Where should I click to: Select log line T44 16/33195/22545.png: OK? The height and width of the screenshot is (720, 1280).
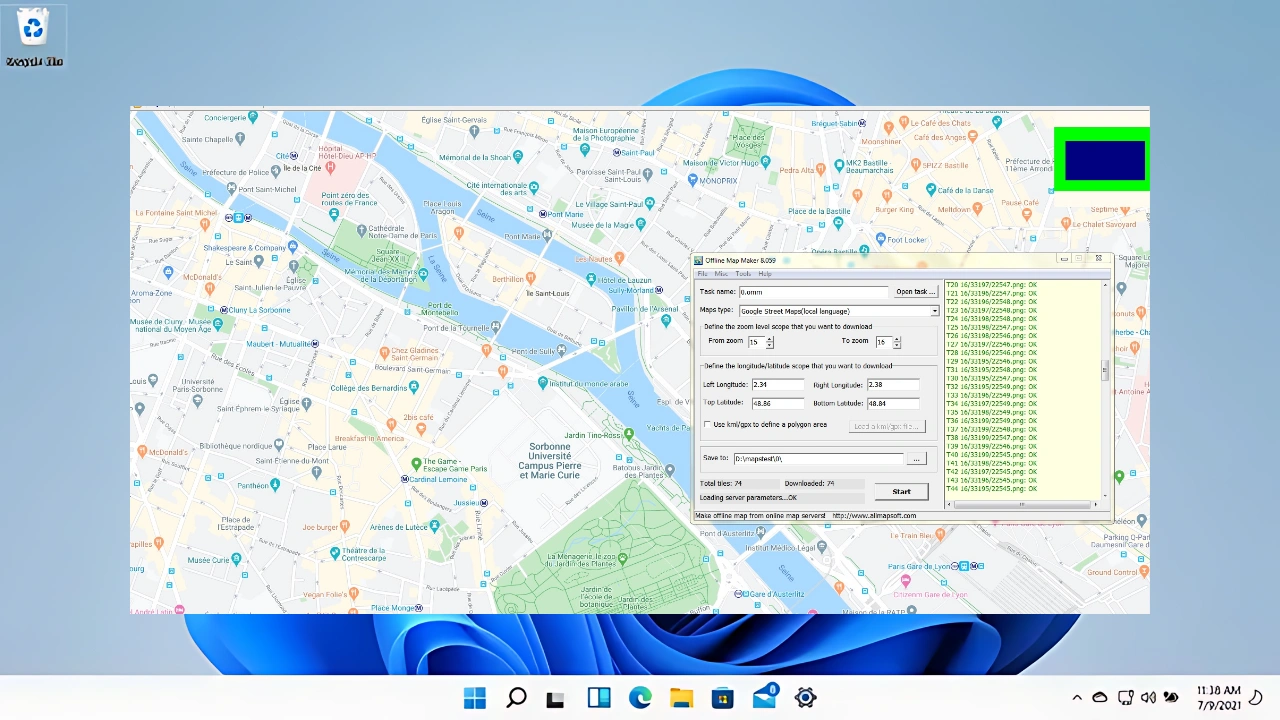tap(991, 489)
